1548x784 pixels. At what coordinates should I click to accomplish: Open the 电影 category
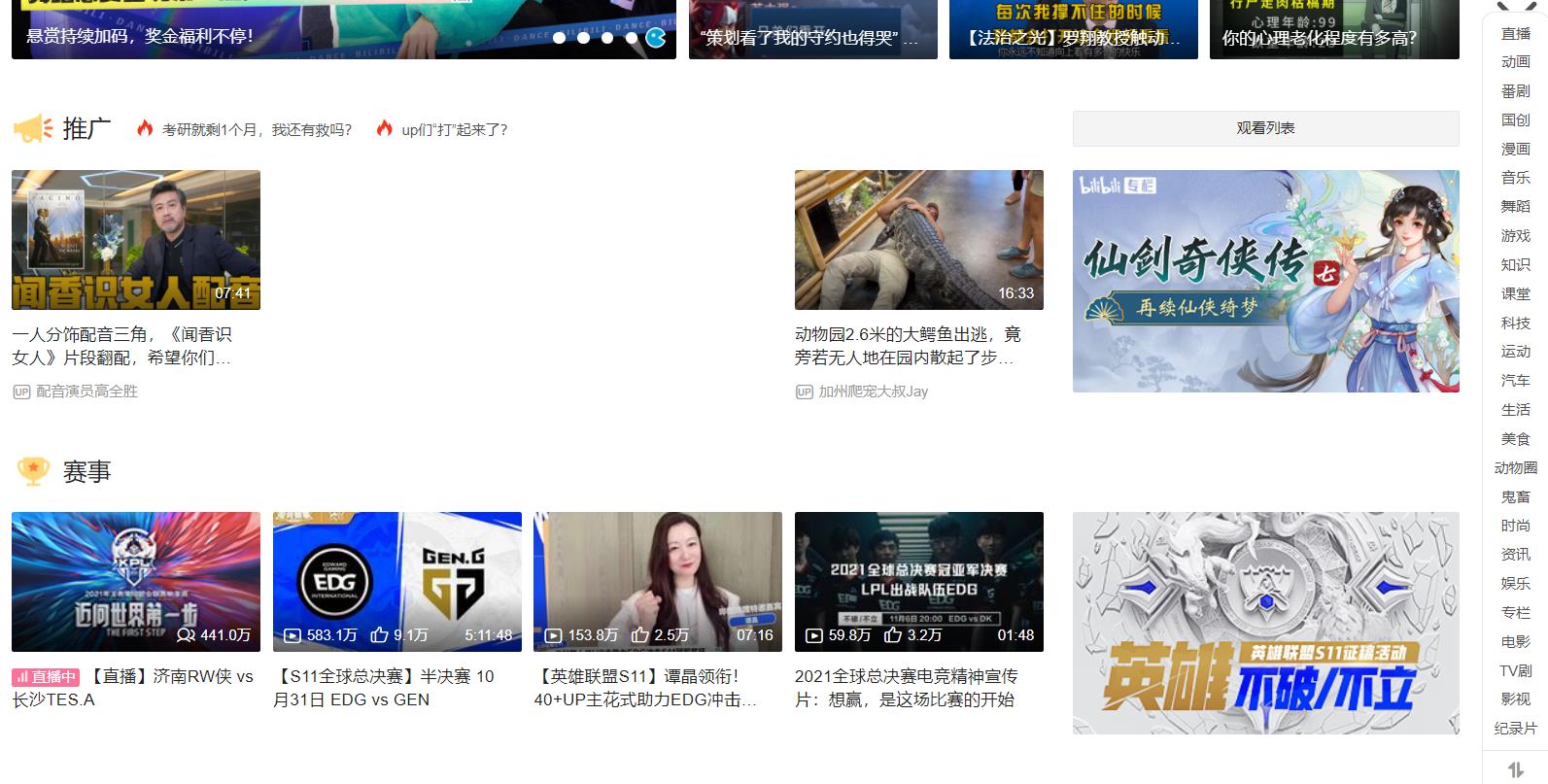[x=1516, y=641]
